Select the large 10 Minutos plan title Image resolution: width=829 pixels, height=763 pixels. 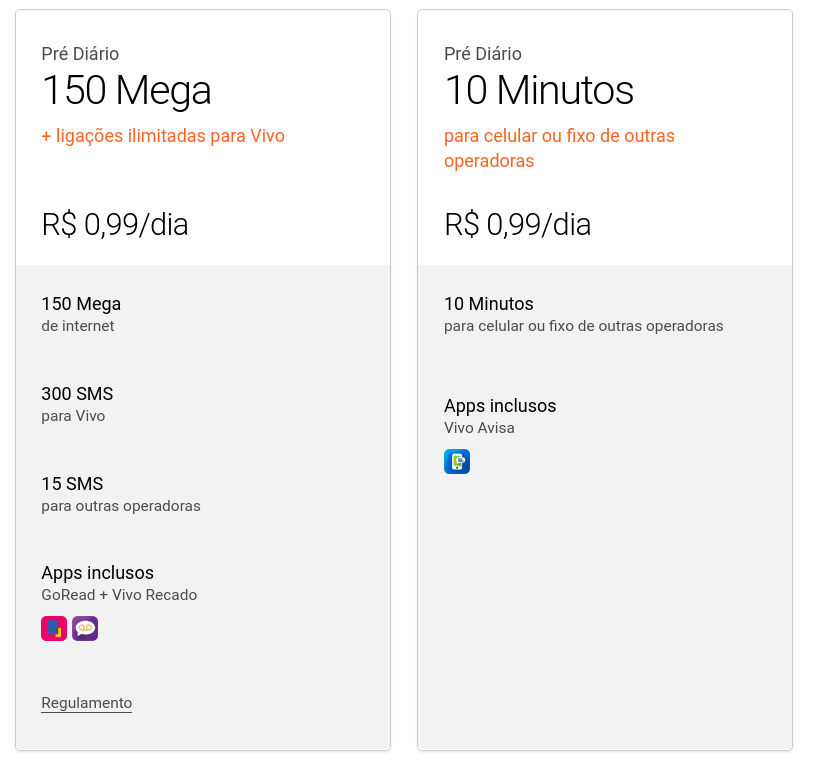coord(539,91)
